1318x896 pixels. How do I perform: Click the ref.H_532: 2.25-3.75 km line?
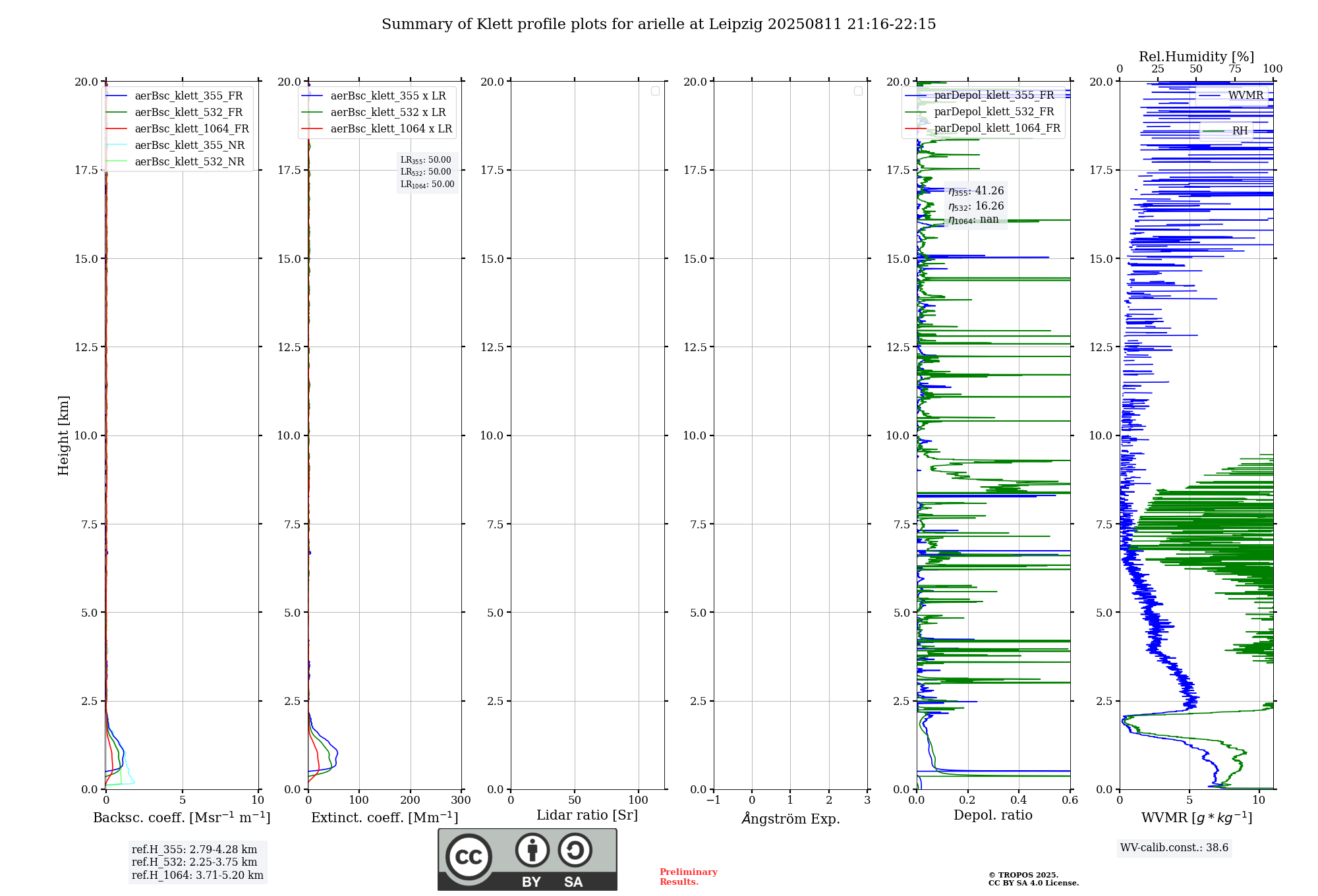(194, 862)
